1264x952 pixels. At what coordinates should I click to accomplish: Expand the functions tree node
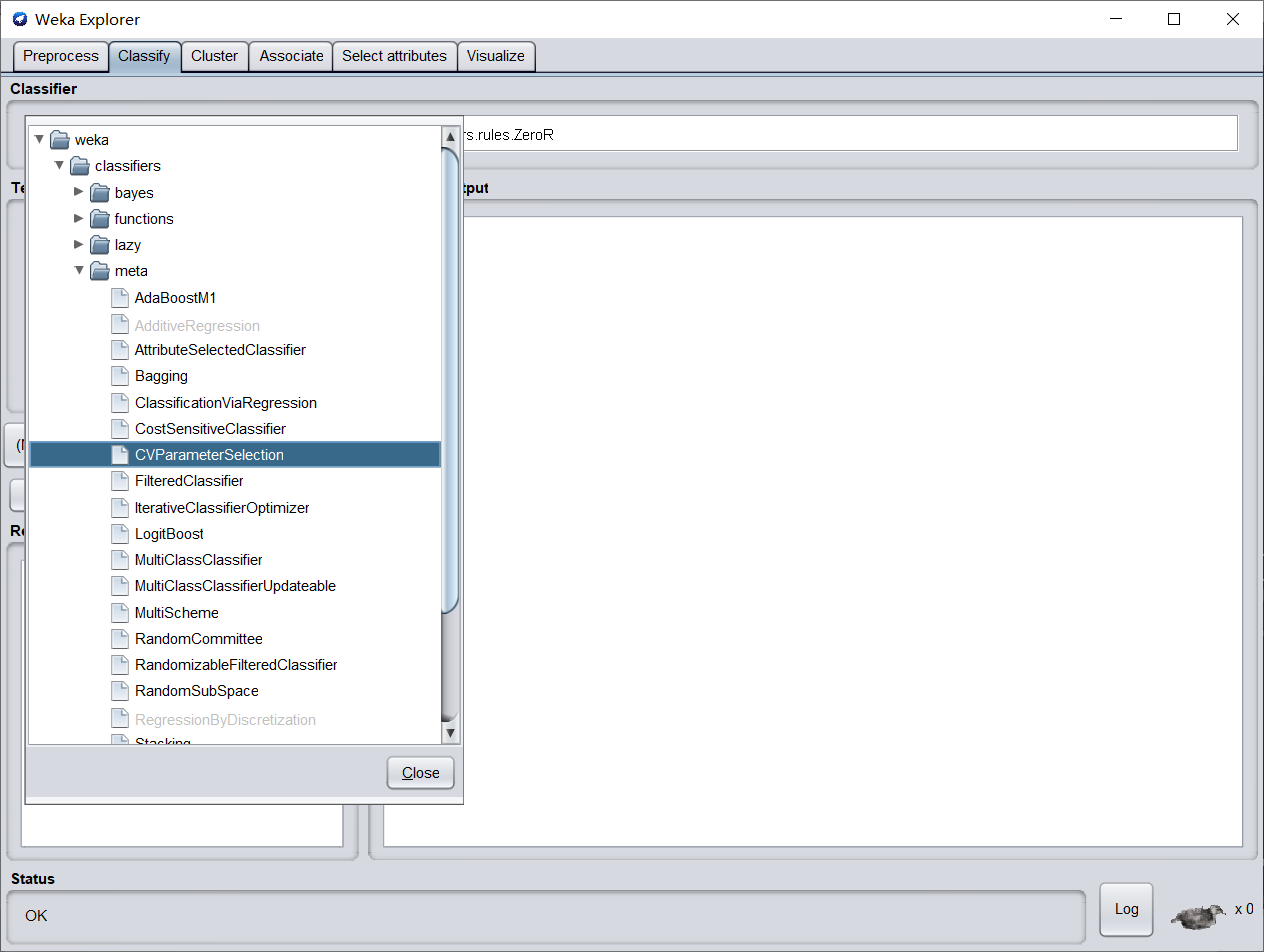click(x=78, y=218)
